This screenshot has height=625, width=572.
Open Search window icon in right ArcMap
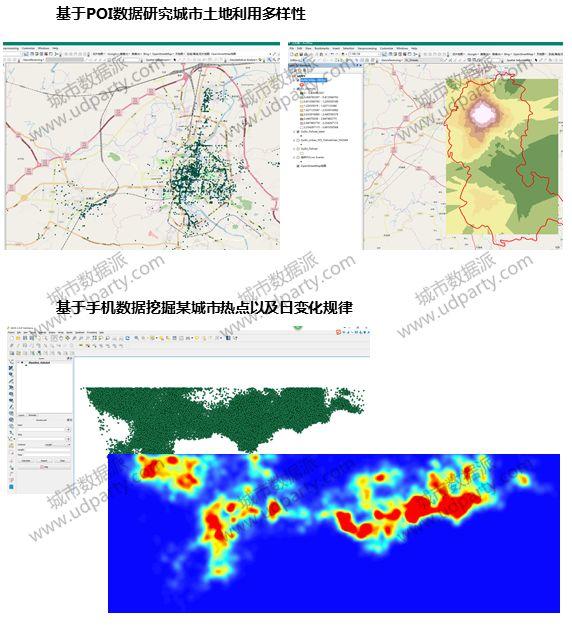(400, 54)
